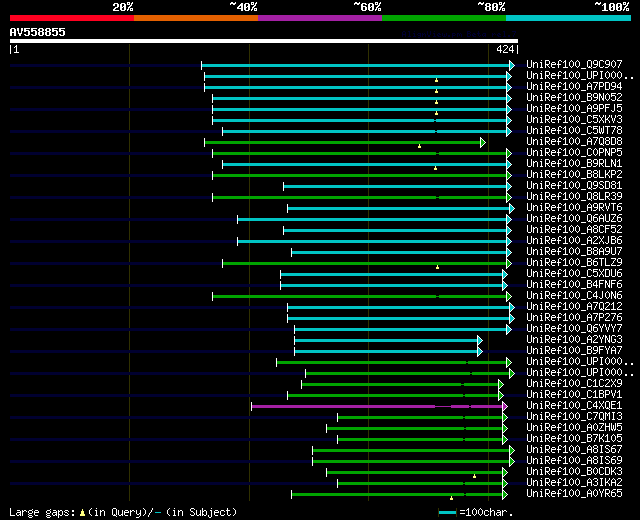
Task: Click the arrowhead ending the A0YR65 alignment
Action: pyautogui.click(x=505, y=495)
